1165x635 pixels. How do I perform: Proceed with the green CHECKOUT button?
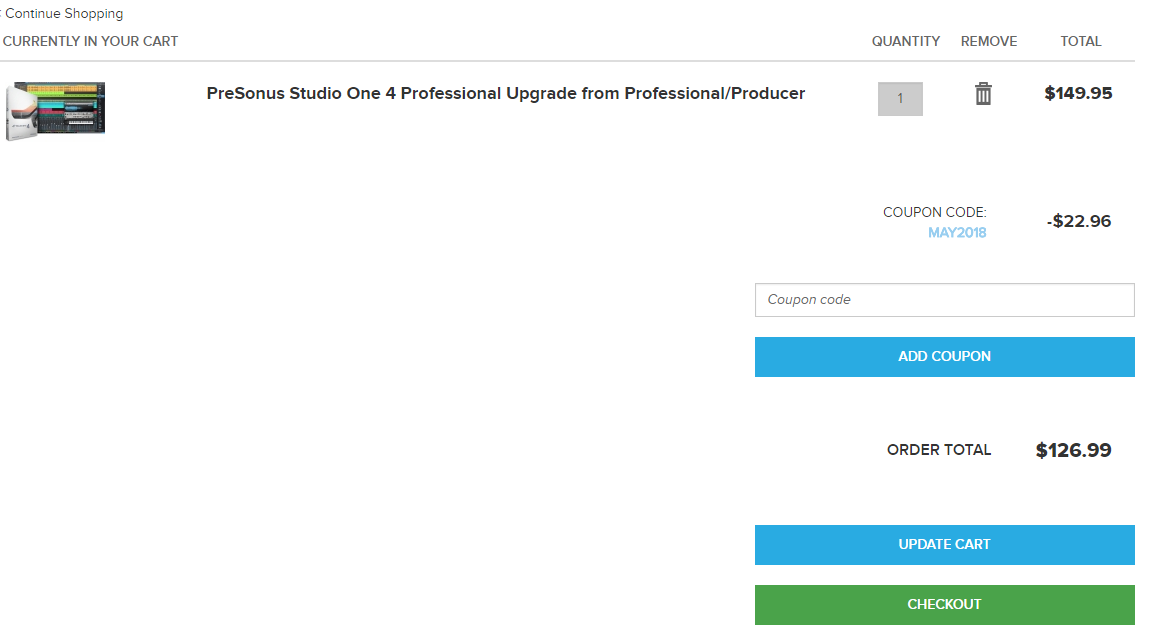pos(944,604)
